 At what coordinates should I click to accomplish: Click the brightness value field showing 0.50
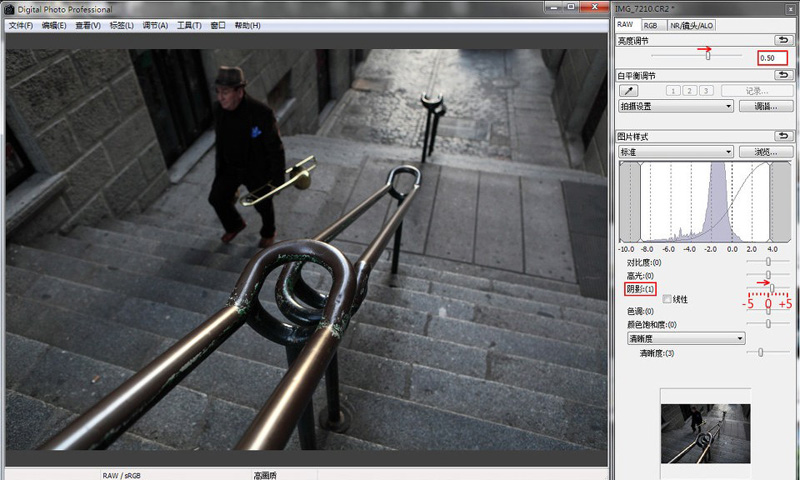pyautogui.click(x=772, y=58)
